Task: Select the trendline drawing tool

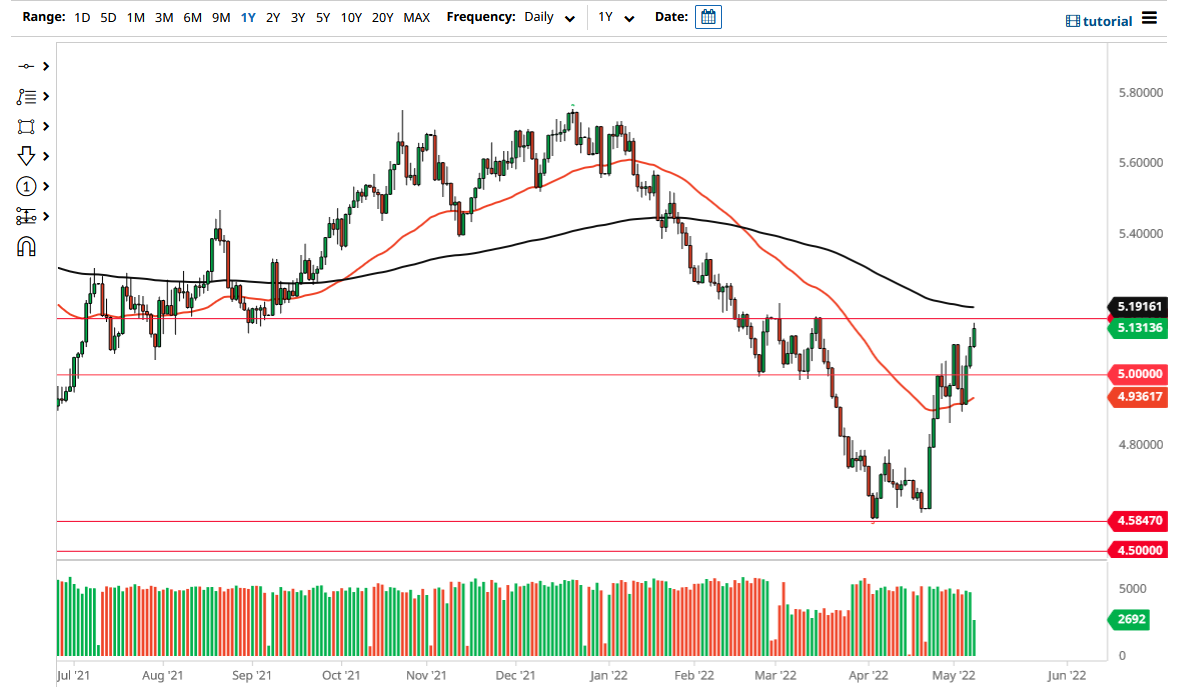Action: point(28,66)
